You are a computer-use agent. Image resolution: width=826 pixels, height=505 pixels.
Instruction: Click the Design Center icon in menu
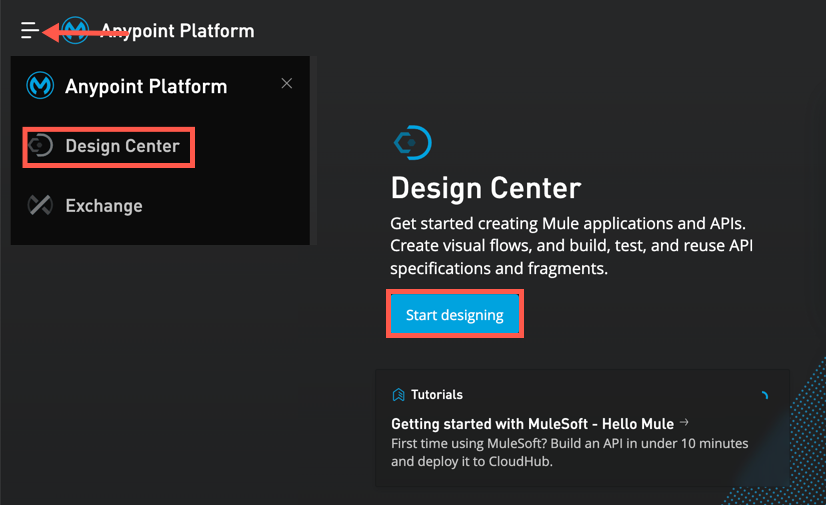[x=41, y=145]
